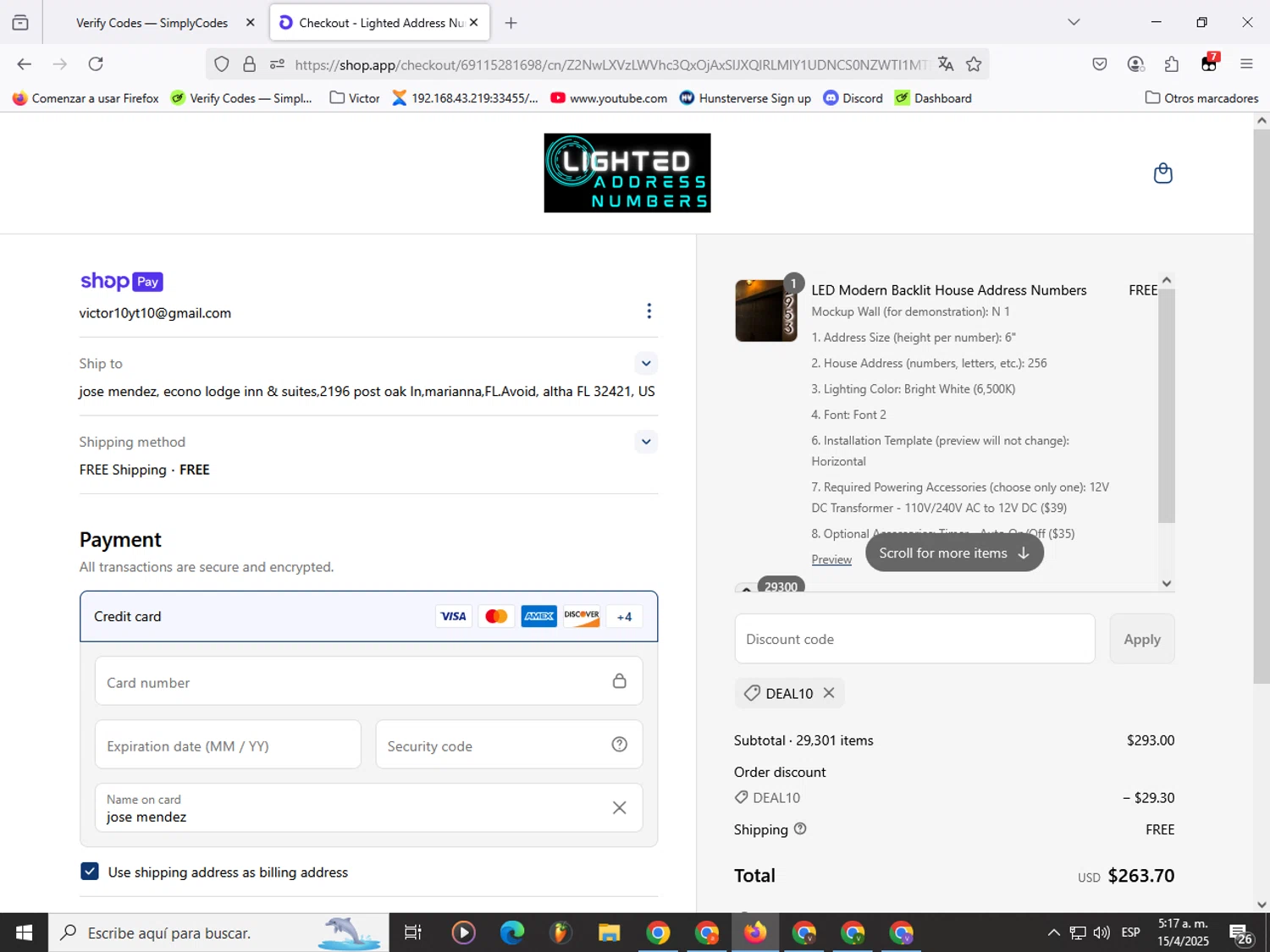Screen dimensions: 1270x952
Task: Focus the Expiration date field
Action: click(228, 746)
